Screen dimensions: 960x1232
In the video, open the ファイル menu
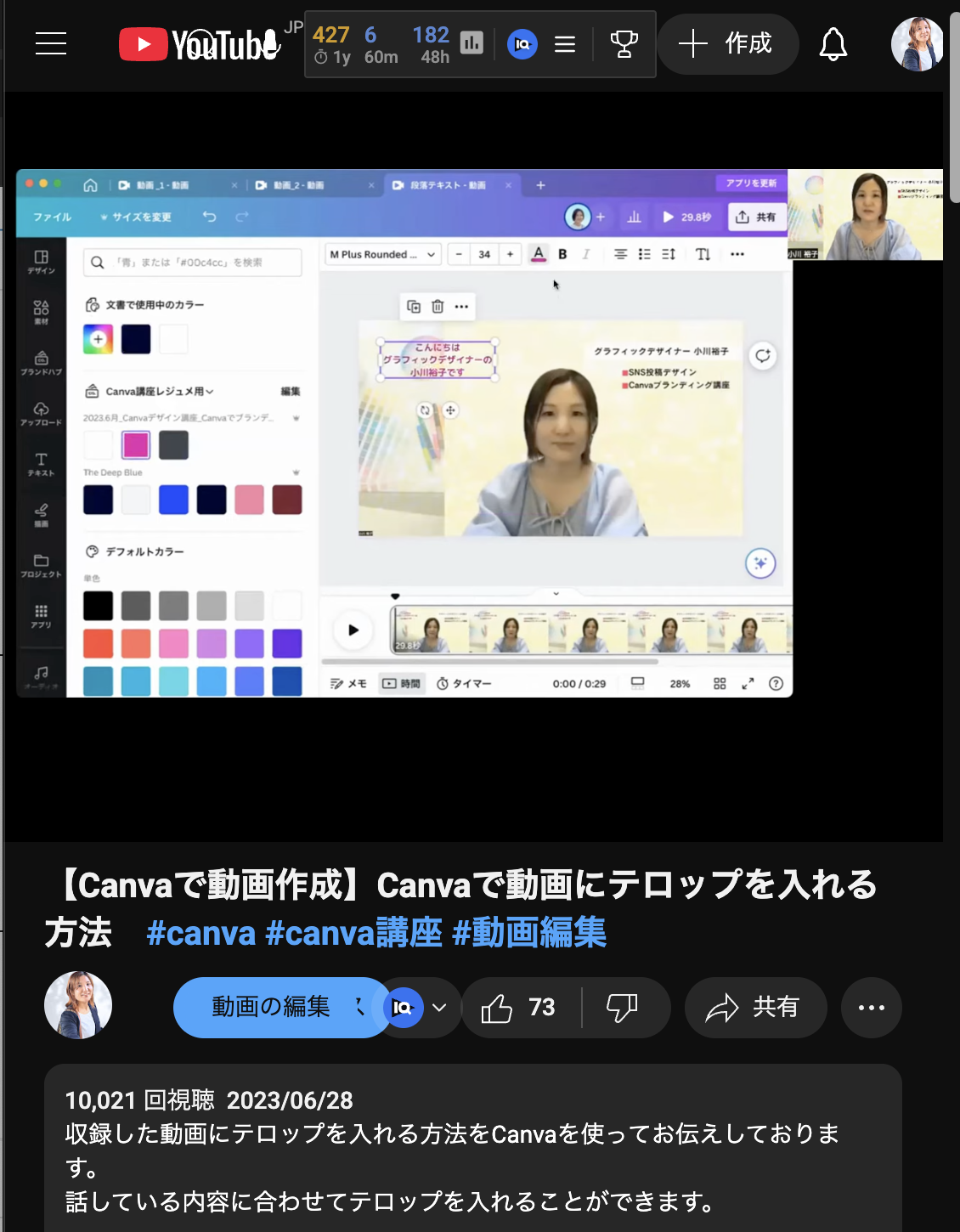click(52, 217)
